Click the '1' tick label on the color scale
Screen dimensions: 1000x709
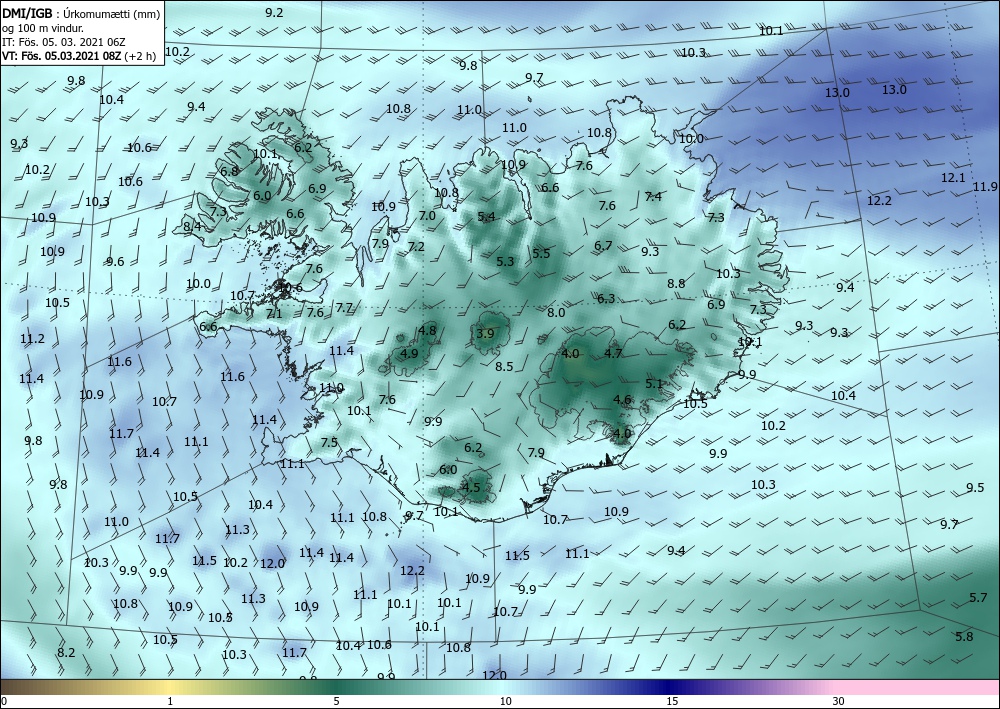click(x=170, y=701)
